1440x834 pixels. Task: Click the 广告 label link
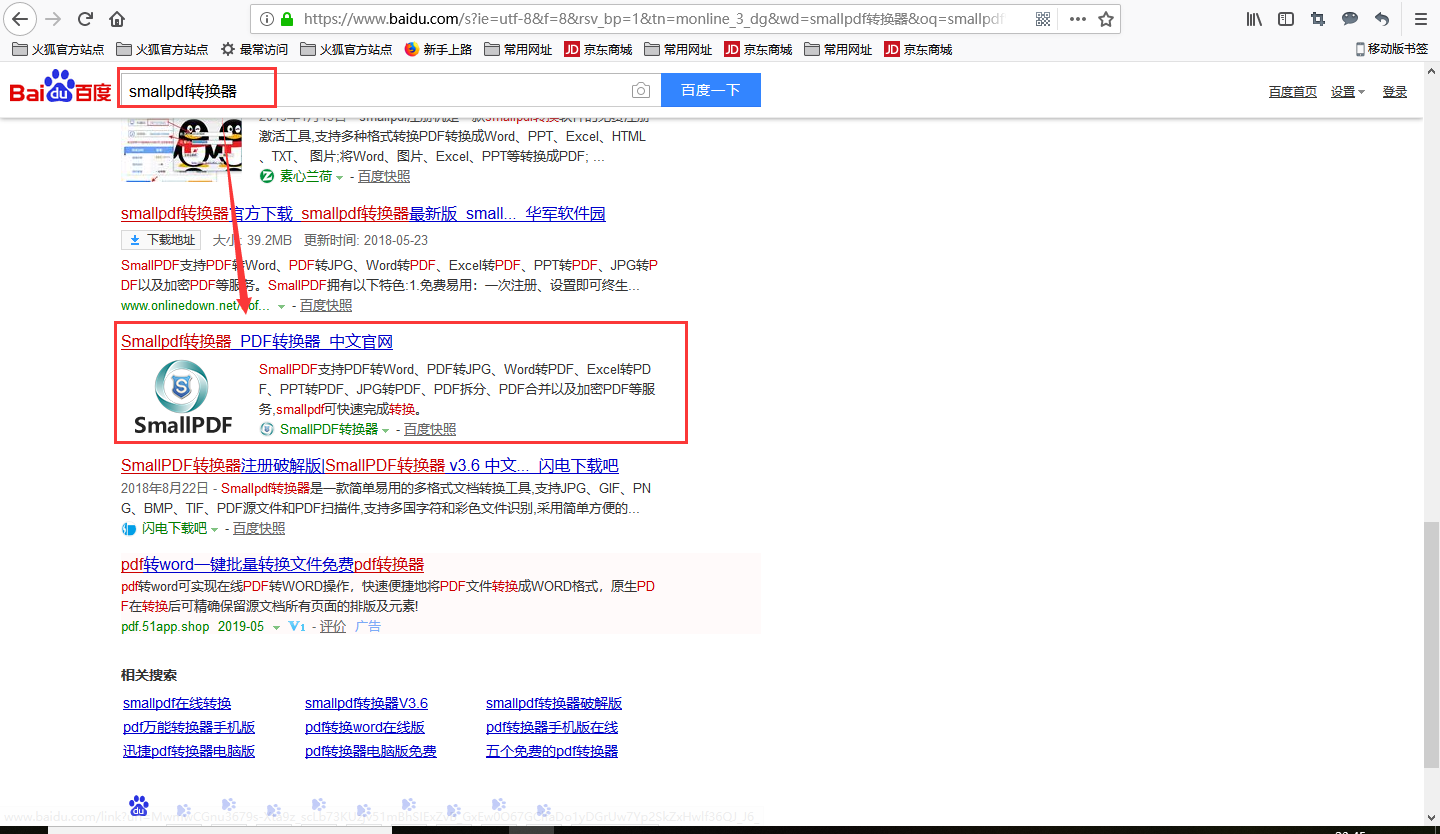pos(368,626)
